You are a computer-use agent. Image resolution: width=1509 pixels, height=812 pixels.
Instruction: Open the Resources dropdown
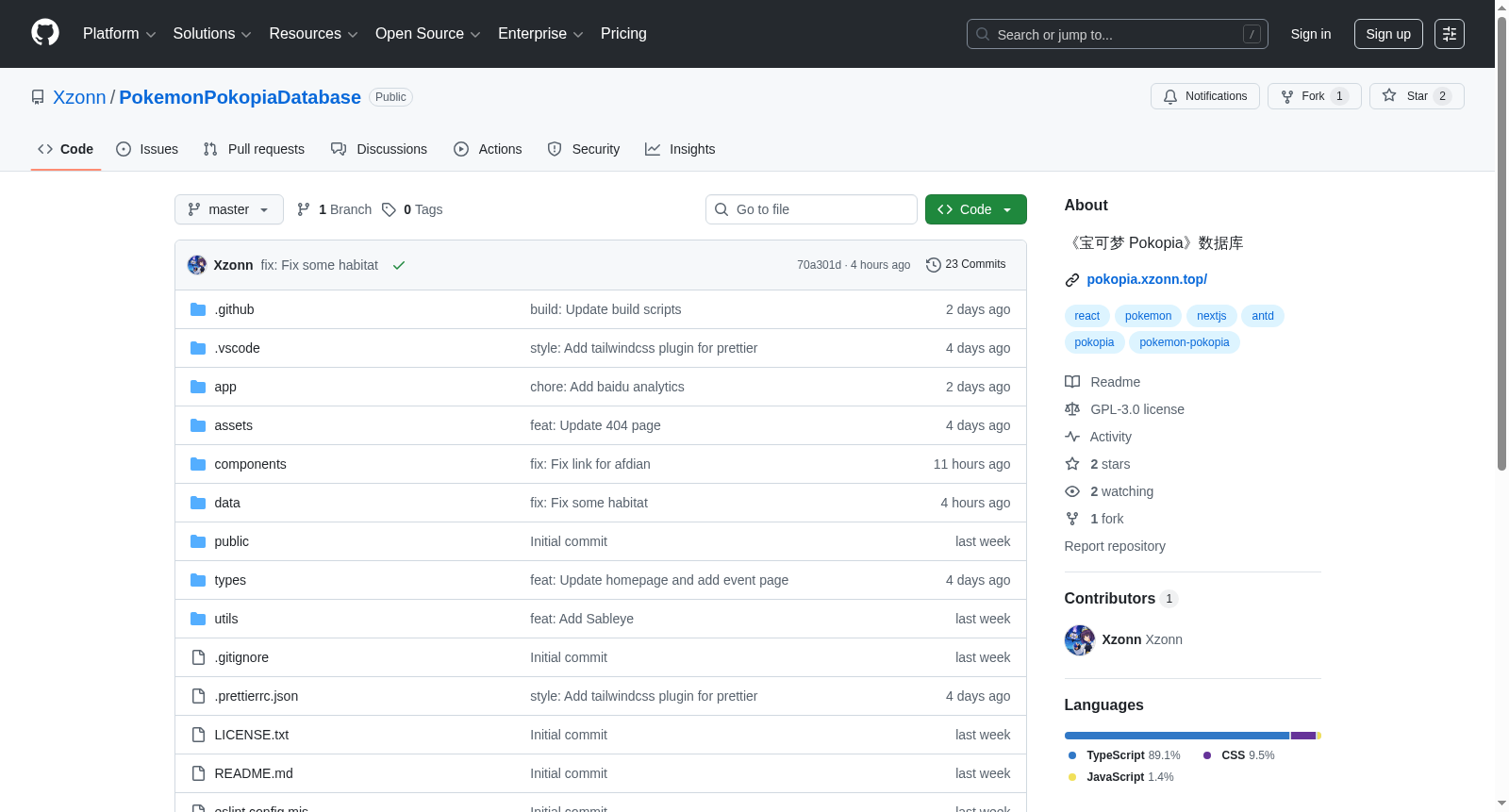tap(313, 34)
